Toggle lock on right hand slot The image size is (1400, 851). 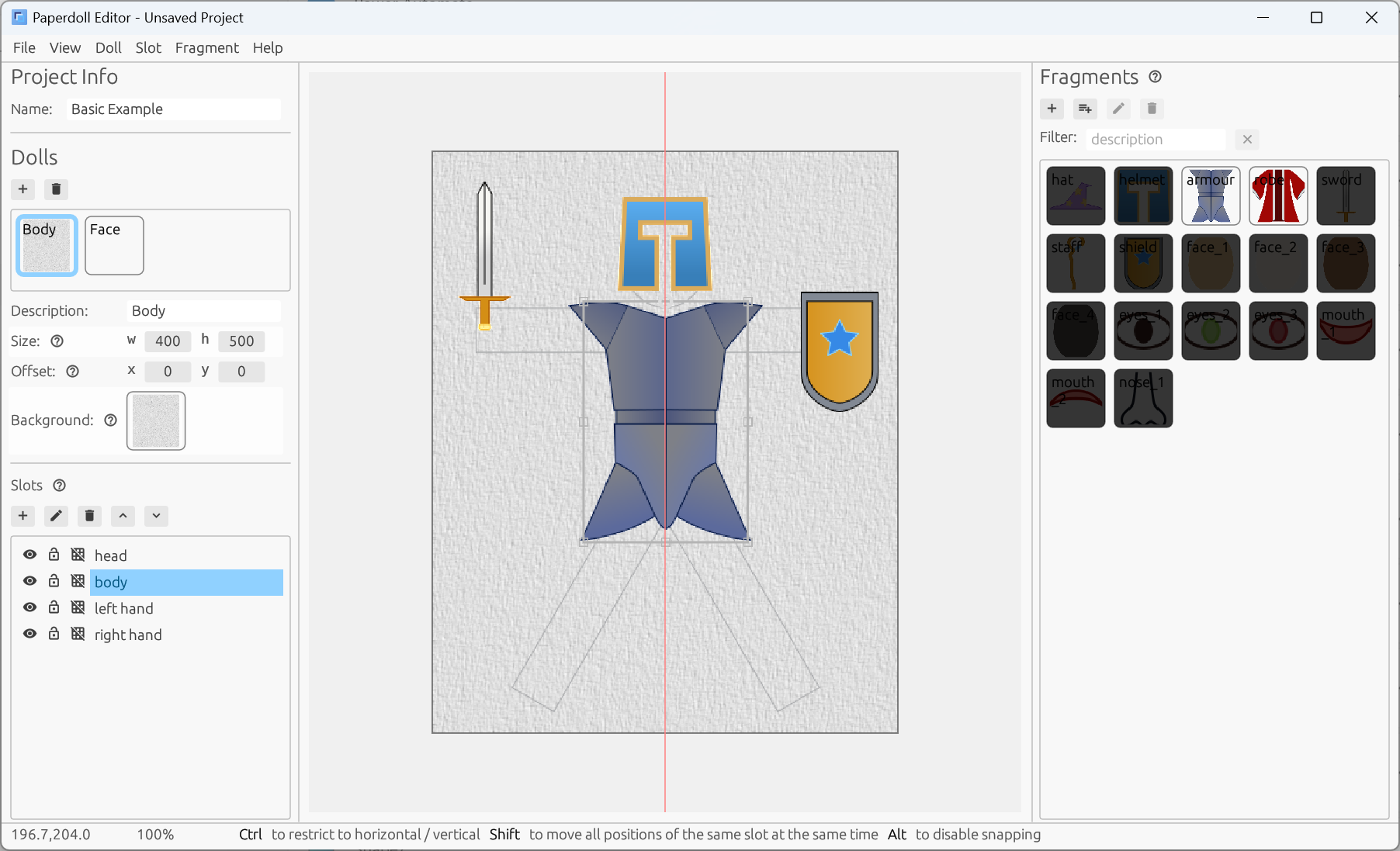[54, 634]
